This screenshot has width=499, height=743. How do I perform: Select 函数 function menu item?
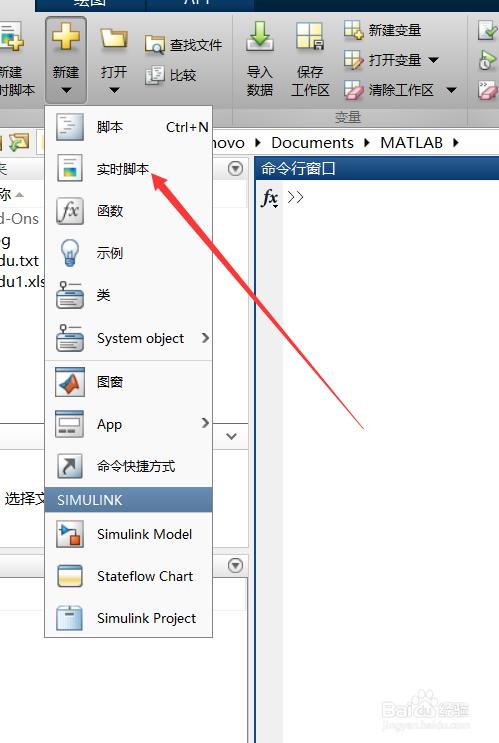[x=128, y=211]
